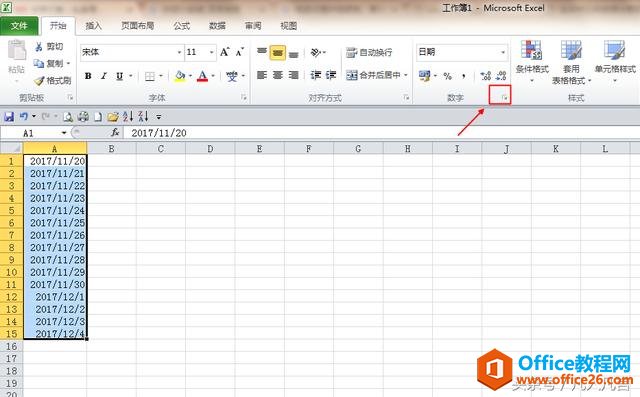Click the 粘贴 Paste clipboard icon

coord(17,51)
